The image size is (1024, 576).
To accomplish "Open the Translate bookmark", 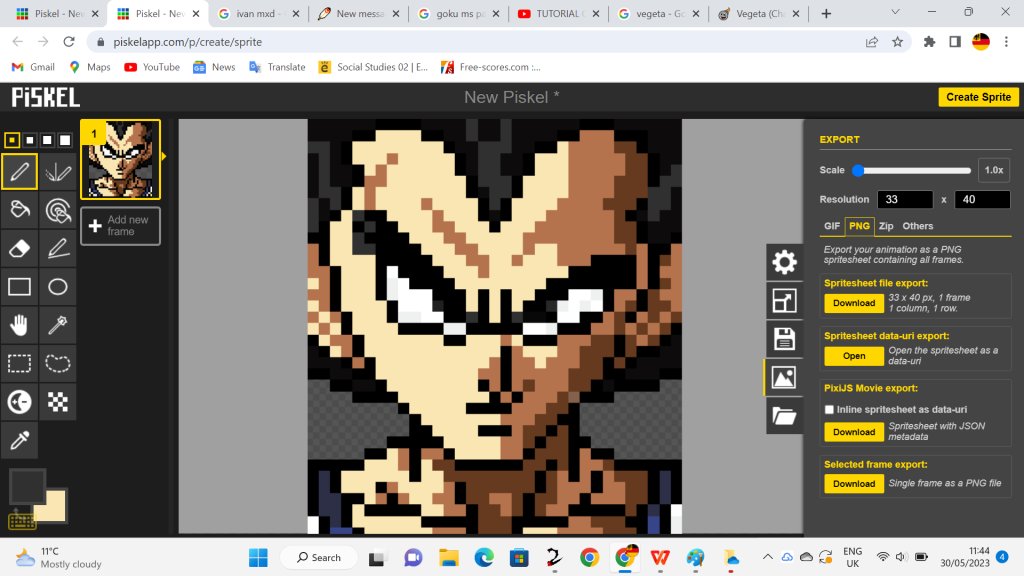I will pyautogui.click(x=278, y=67).
